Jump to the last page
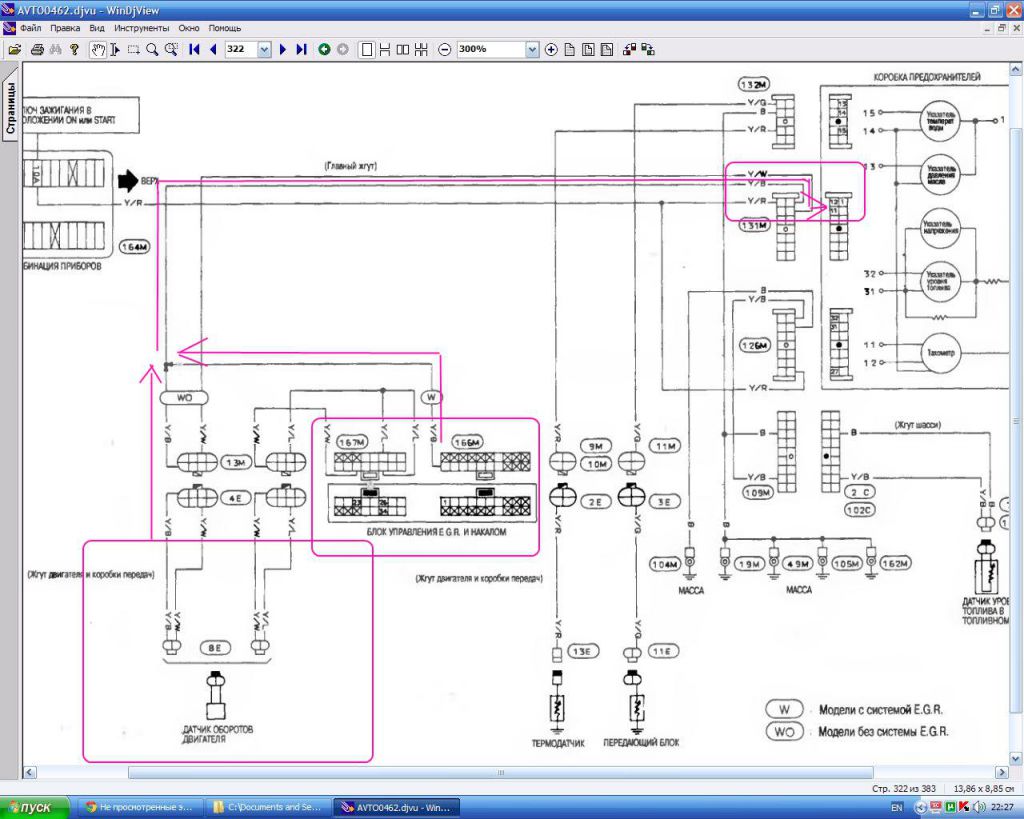 (301, 49)
